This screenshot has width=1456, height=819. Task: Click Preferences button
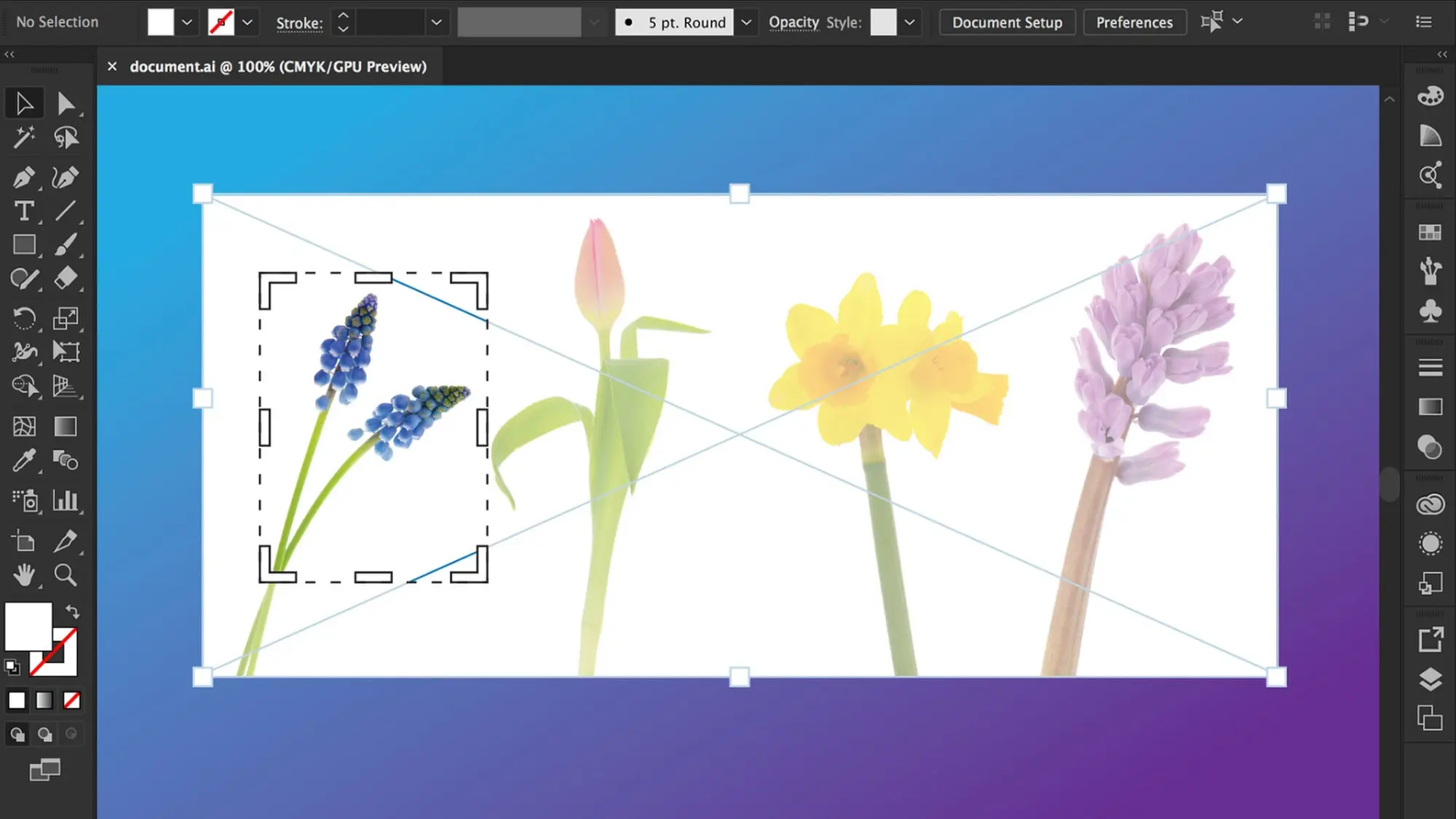pyautogui.click(x=1135, y=22)
